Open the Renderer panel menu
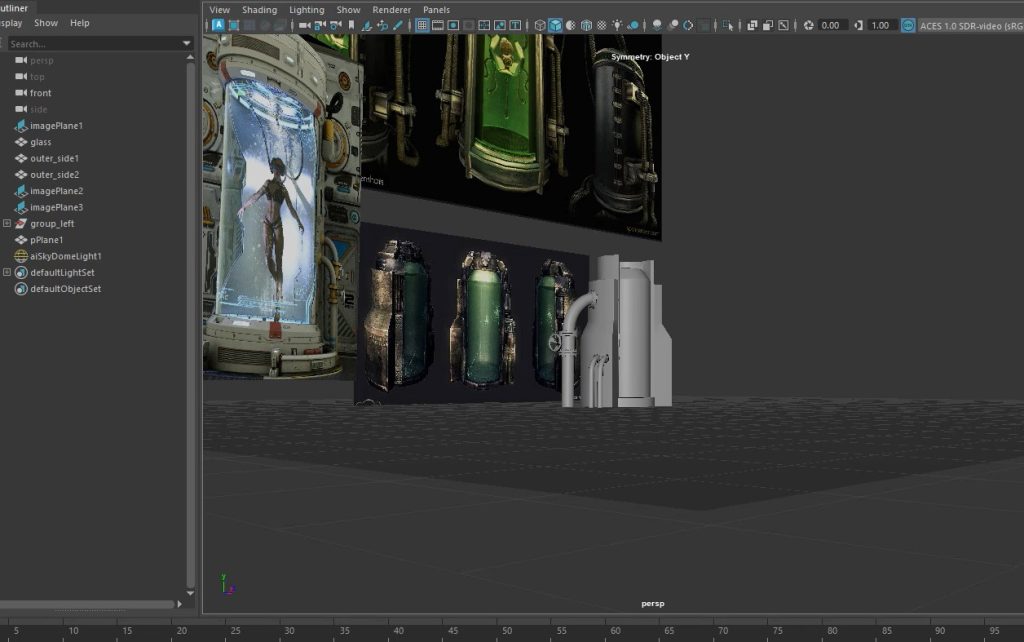Screen dimensions: 1024x642 point(392,10)
